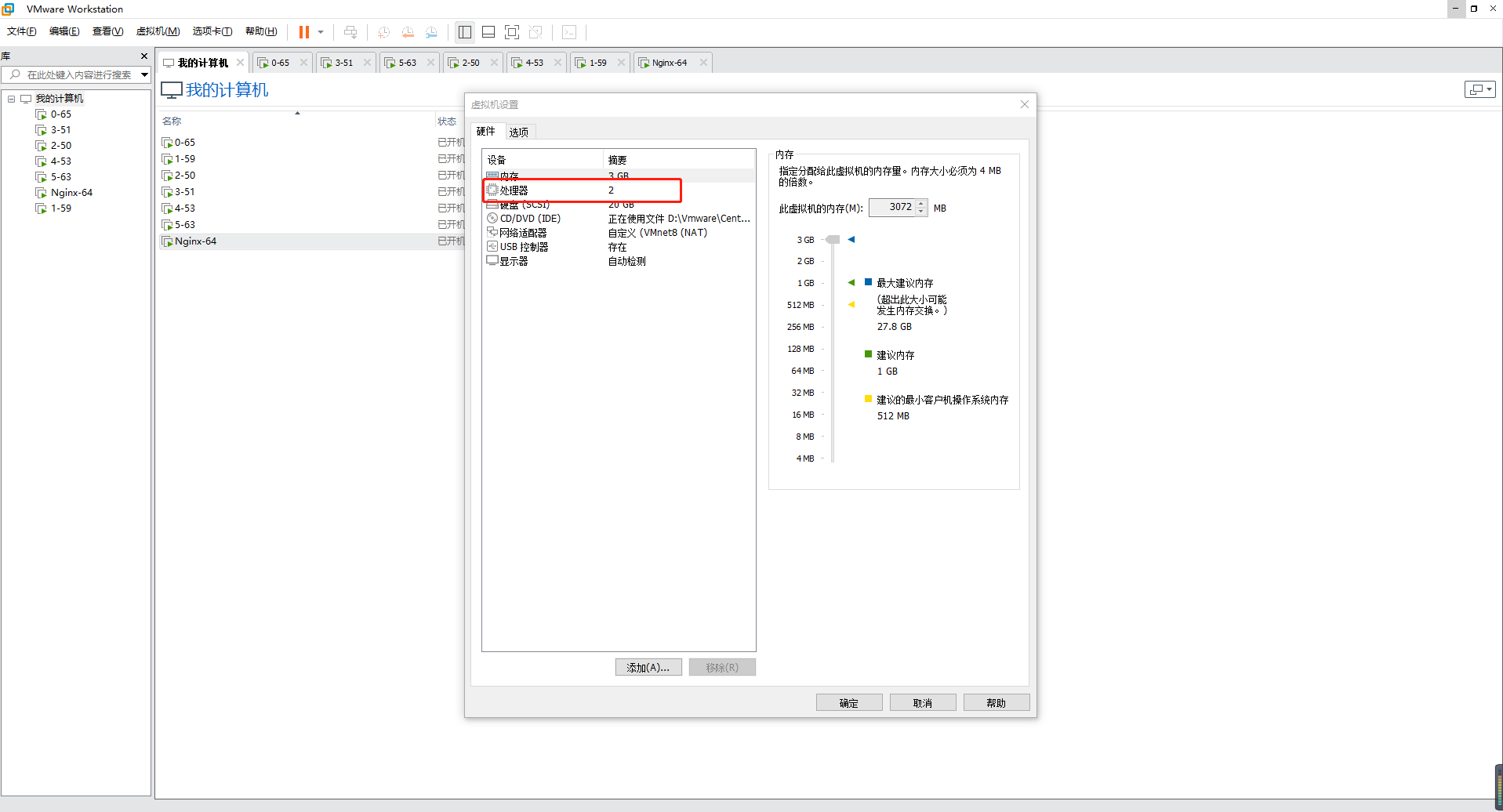
Task: Click the Revert to Snapshot icon
Action: pyautogui.click(x=408, y=32)
